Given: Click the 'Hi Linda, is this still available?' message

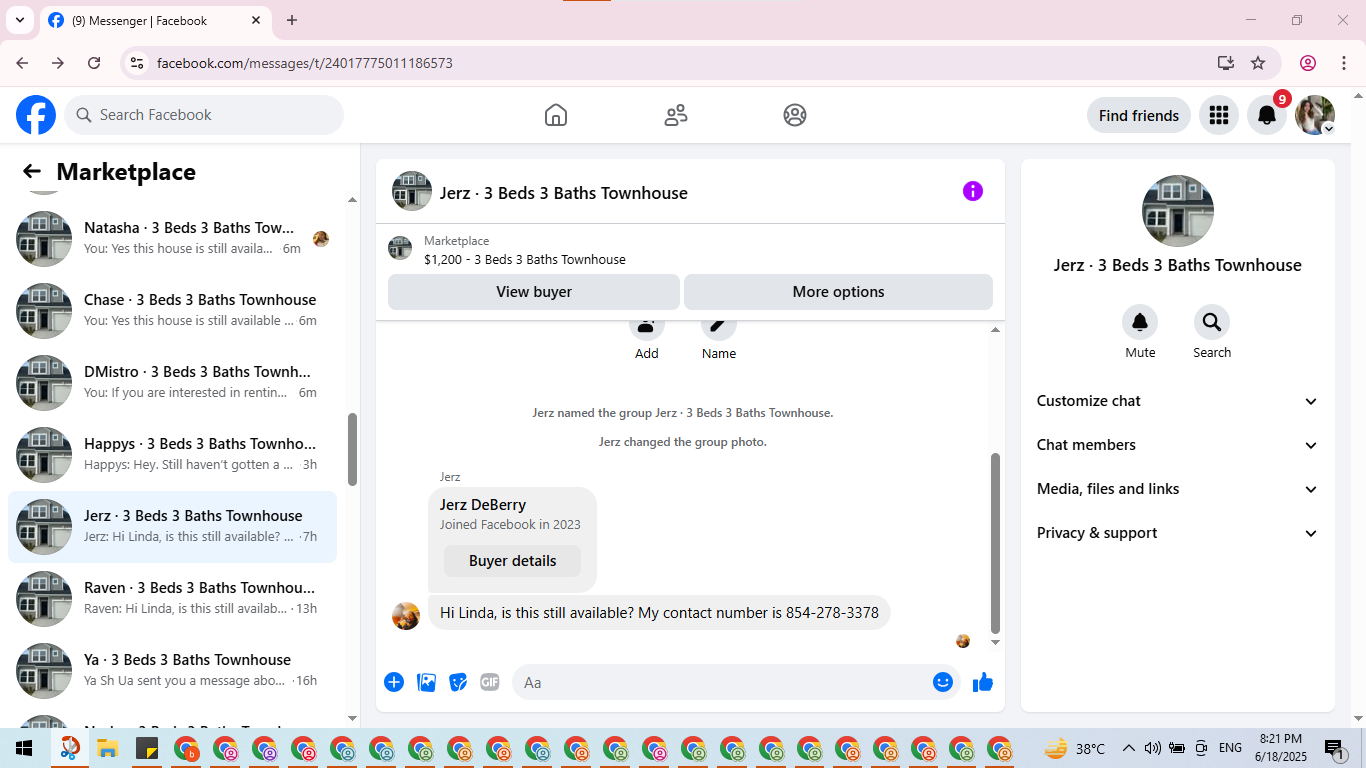Looking at the screenshot, I should pos(659,613).
